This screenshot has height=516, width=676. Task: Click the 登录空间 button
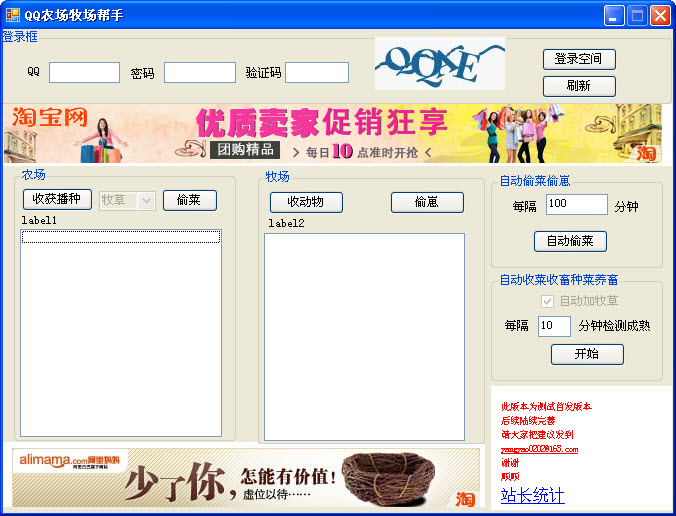click(579, 59)
